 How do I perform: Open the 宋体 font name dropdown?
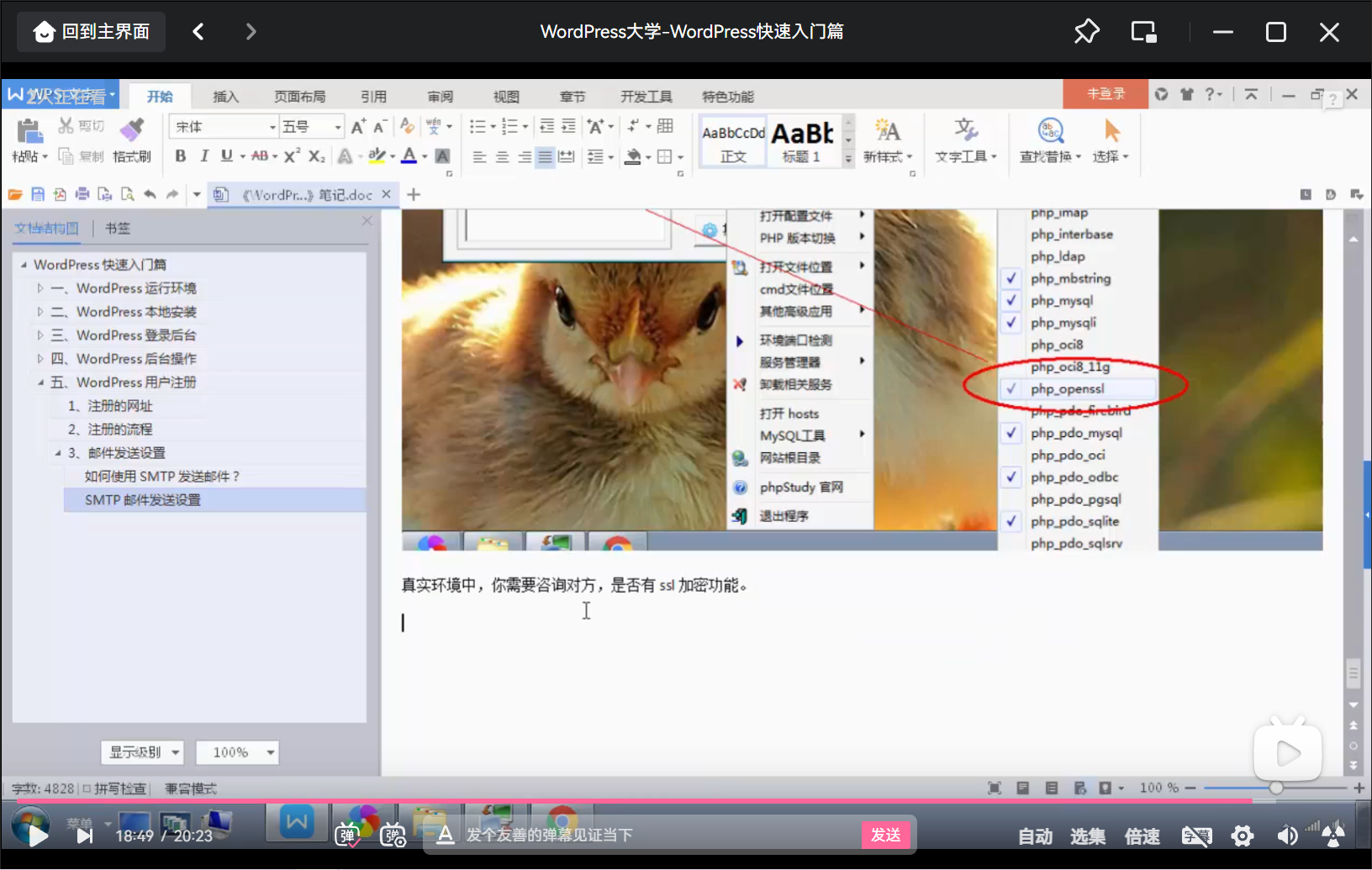click(x=272, y=127)
